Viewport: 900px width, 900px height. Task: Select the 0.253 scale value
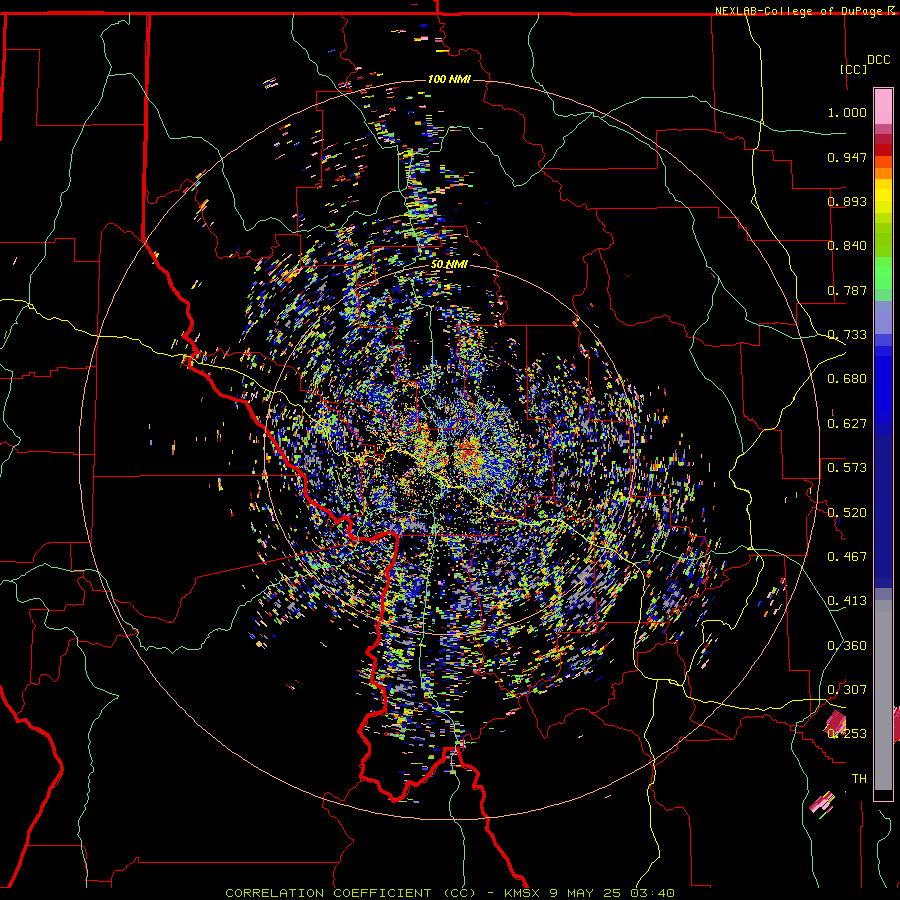point(847,734)
